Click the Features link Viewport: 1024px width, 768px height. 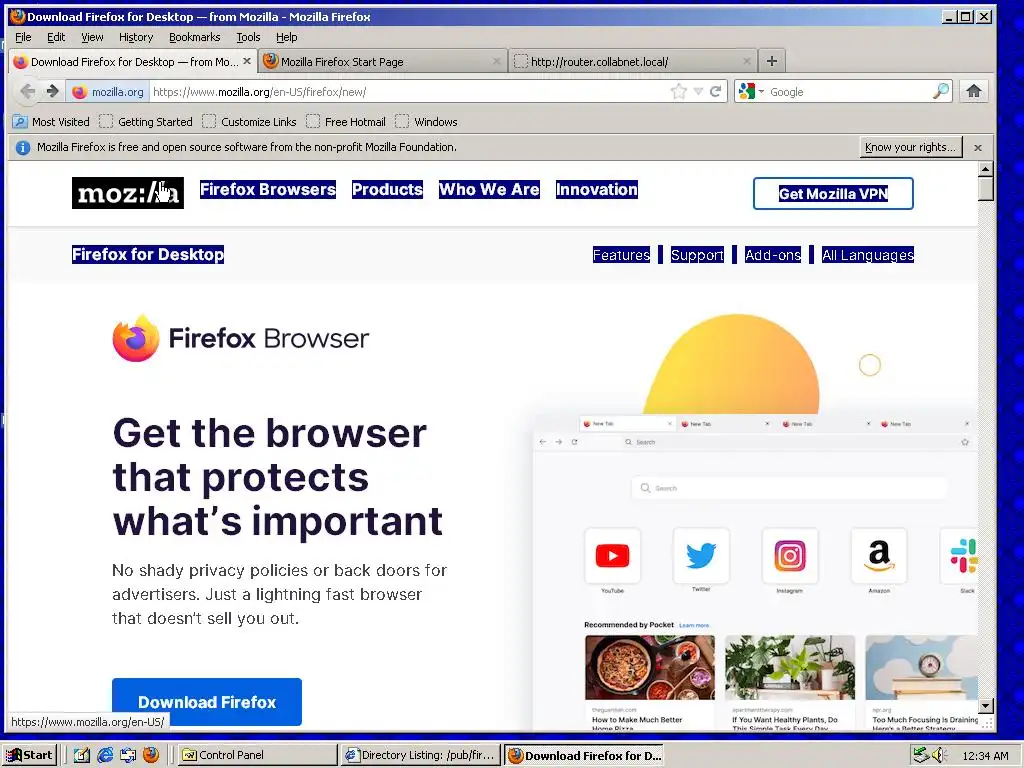click(621, 255)
